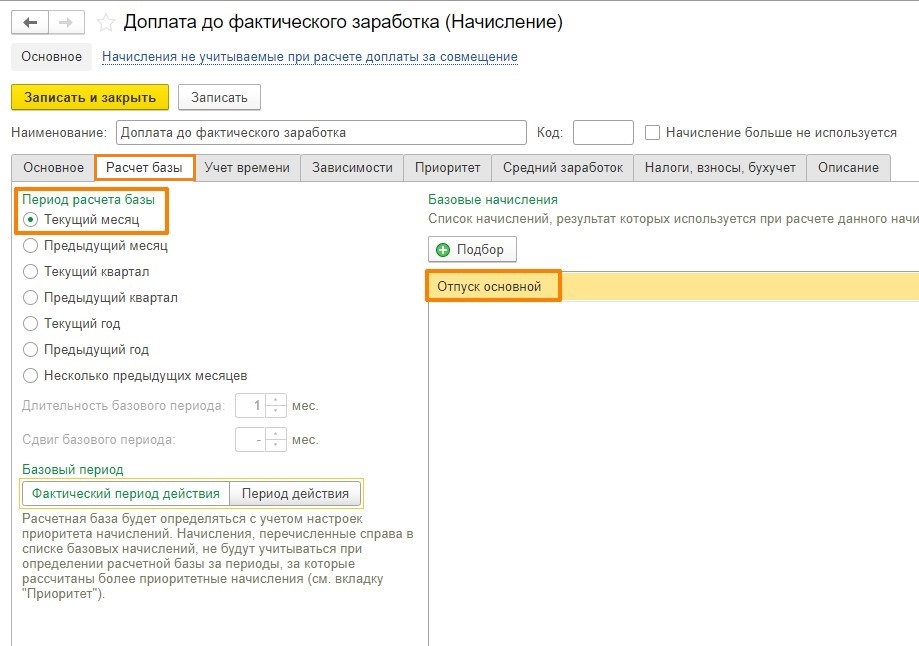
Task: Decrease Сдвиг базового периода stepper down arrow
Action: point(276,446)
